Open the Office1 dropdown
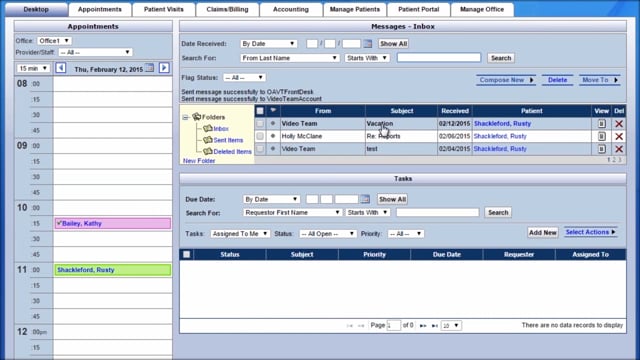Screen dimensions: 640x360 coord(54,41)
